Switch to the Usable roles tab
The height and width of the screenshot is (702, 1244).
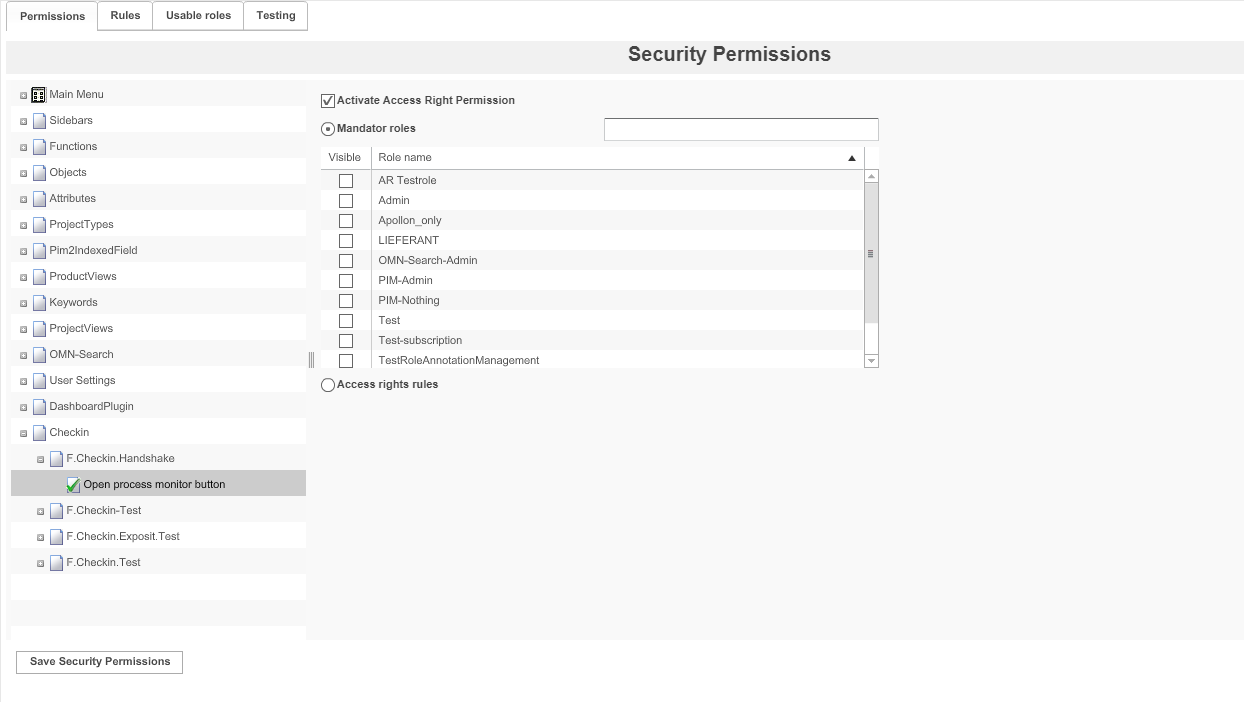pyautogui.click(x=197, y=16)
